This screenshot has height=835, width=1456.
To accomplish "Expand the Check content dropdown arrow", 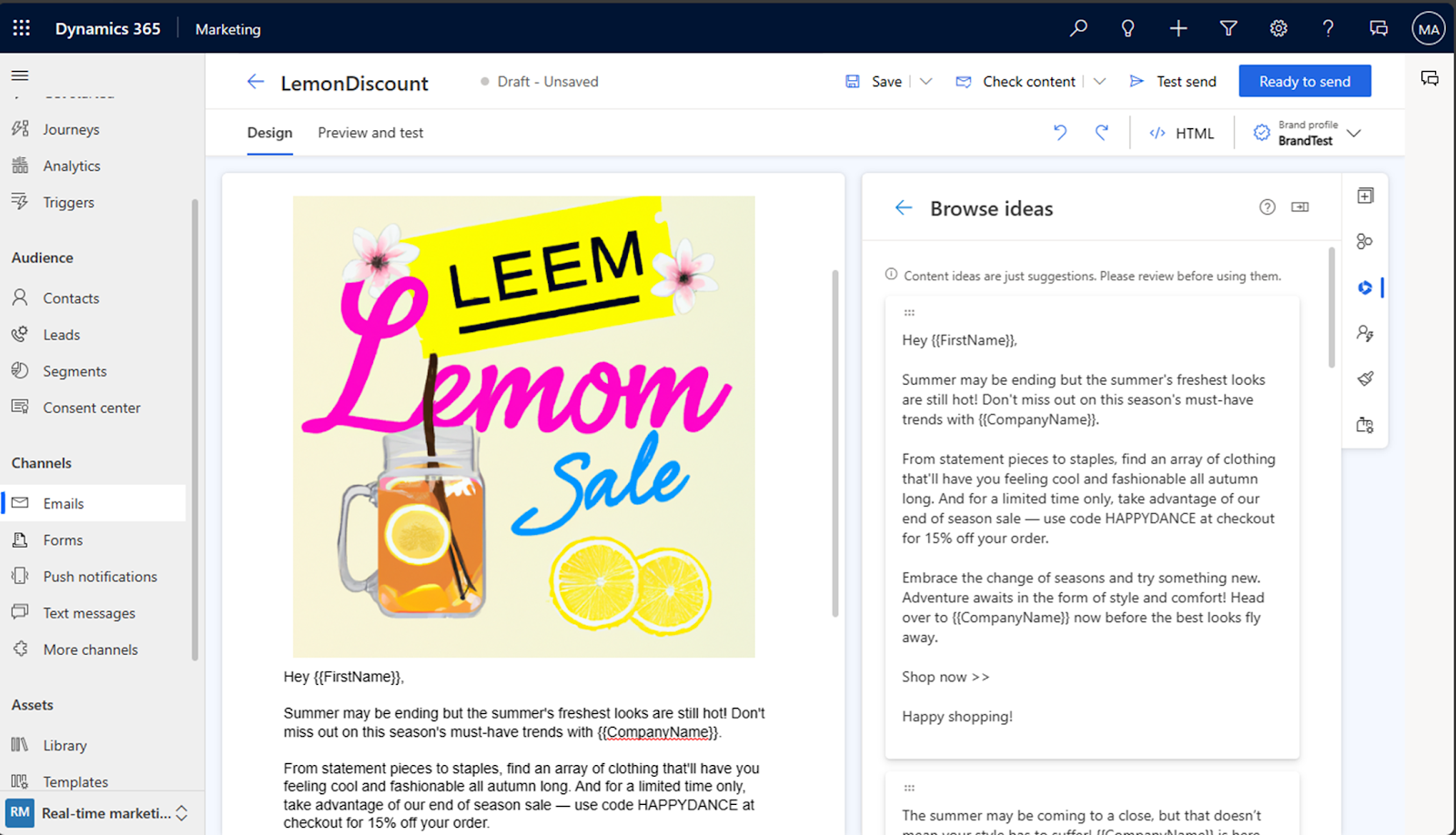I will tap(1099, 82).
